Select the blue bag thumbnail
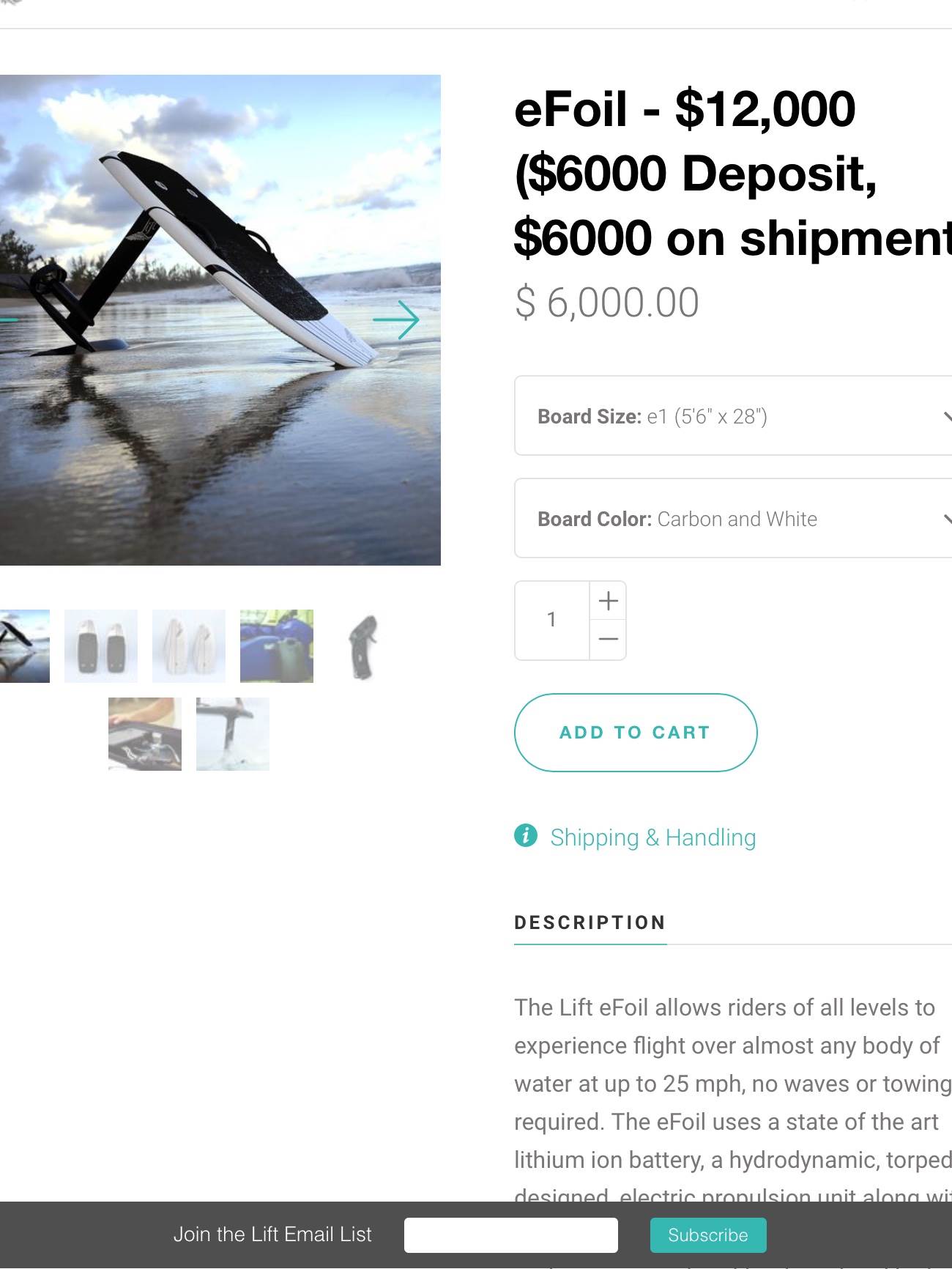The width and height of the screenshot is (952, 1269). pos(277,646)
